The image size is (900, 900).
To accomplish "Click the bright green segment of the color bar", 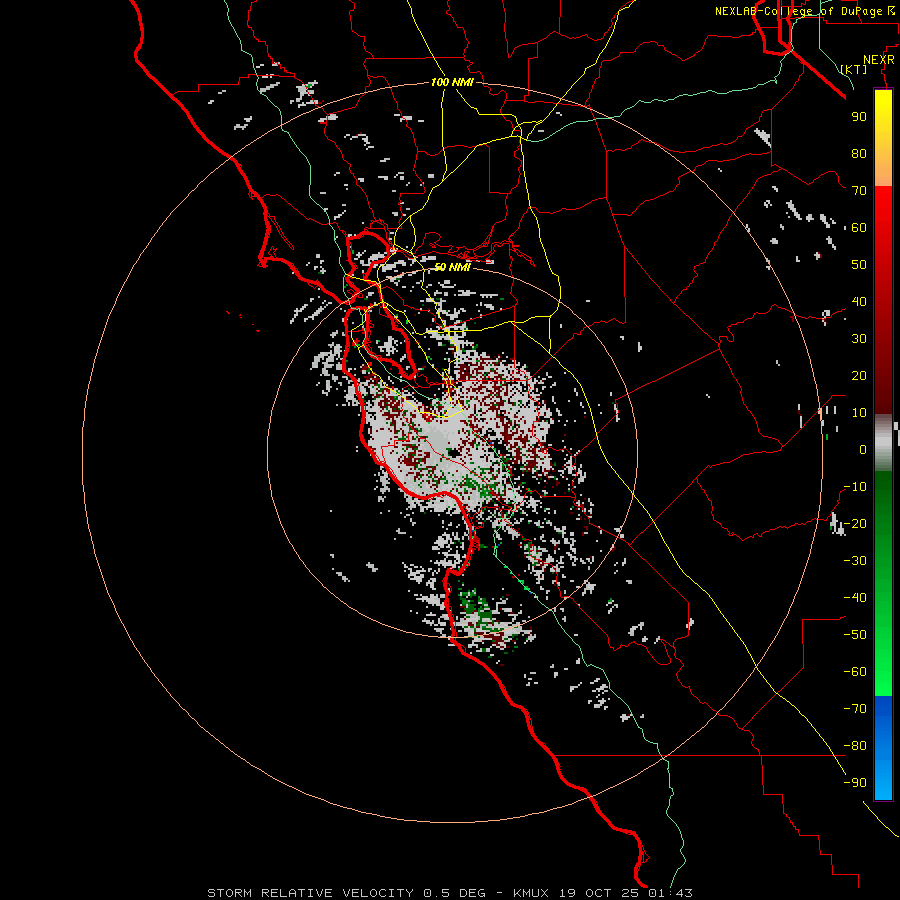I will (x=883, y=660).
